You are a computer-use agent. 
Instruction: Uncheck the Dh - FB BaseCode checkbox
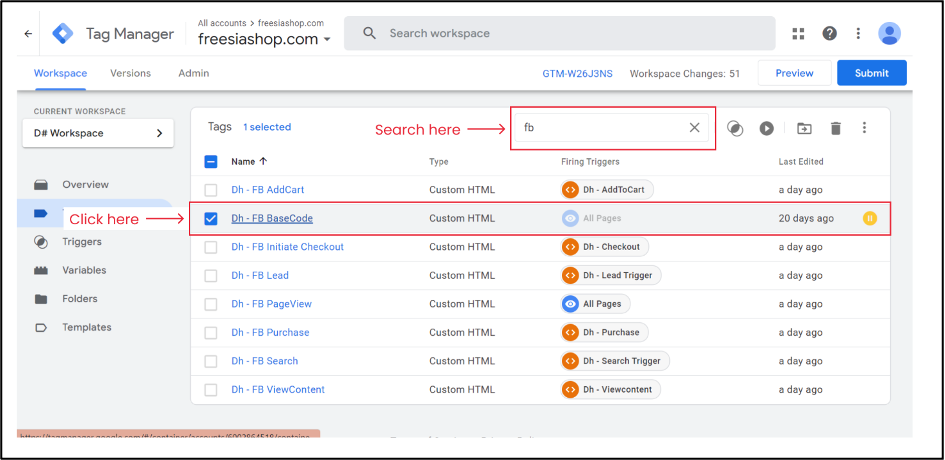pos(210,218)
